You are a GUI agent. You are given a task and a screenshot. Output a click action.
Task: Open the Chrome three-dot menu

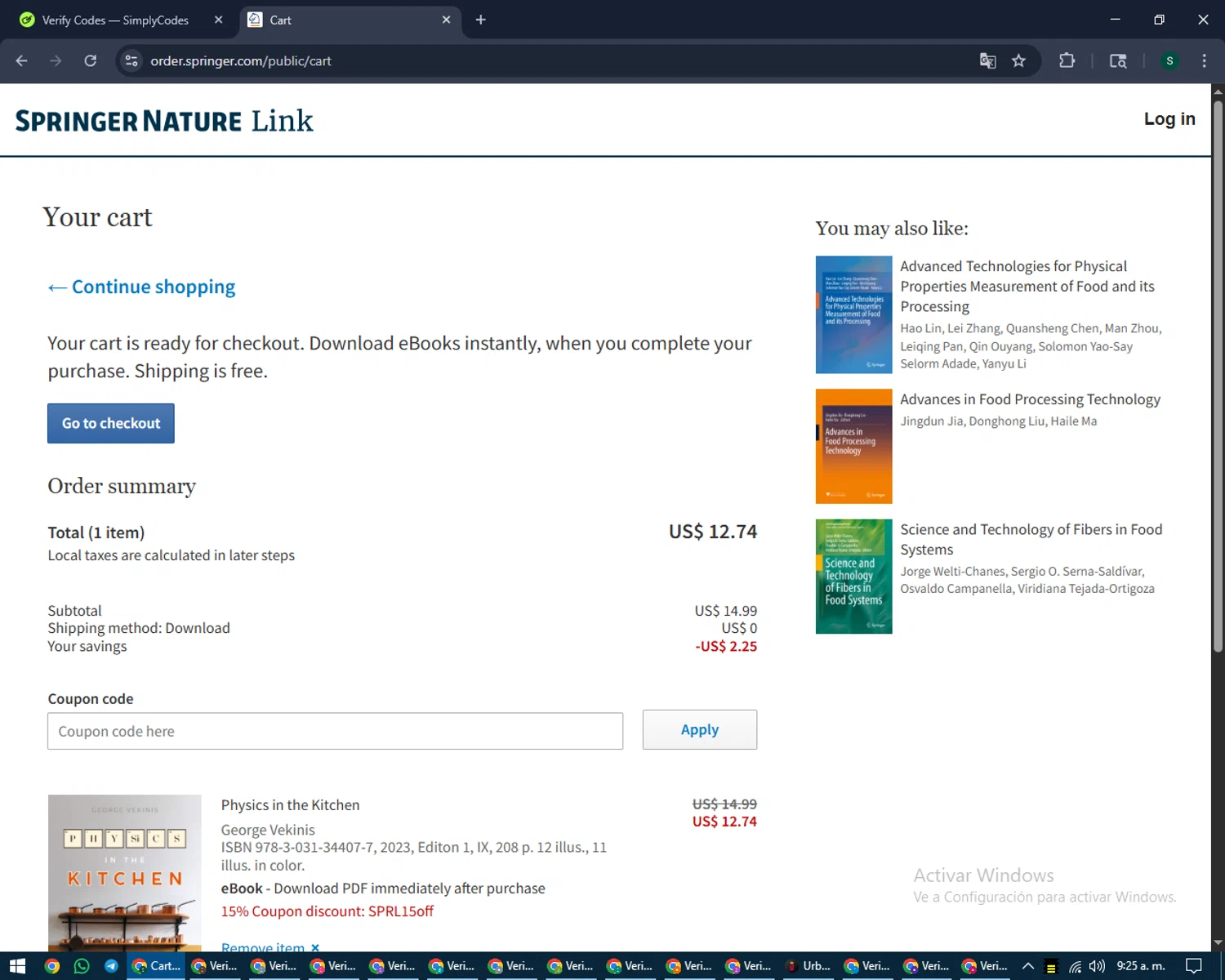click(1204, 60)
